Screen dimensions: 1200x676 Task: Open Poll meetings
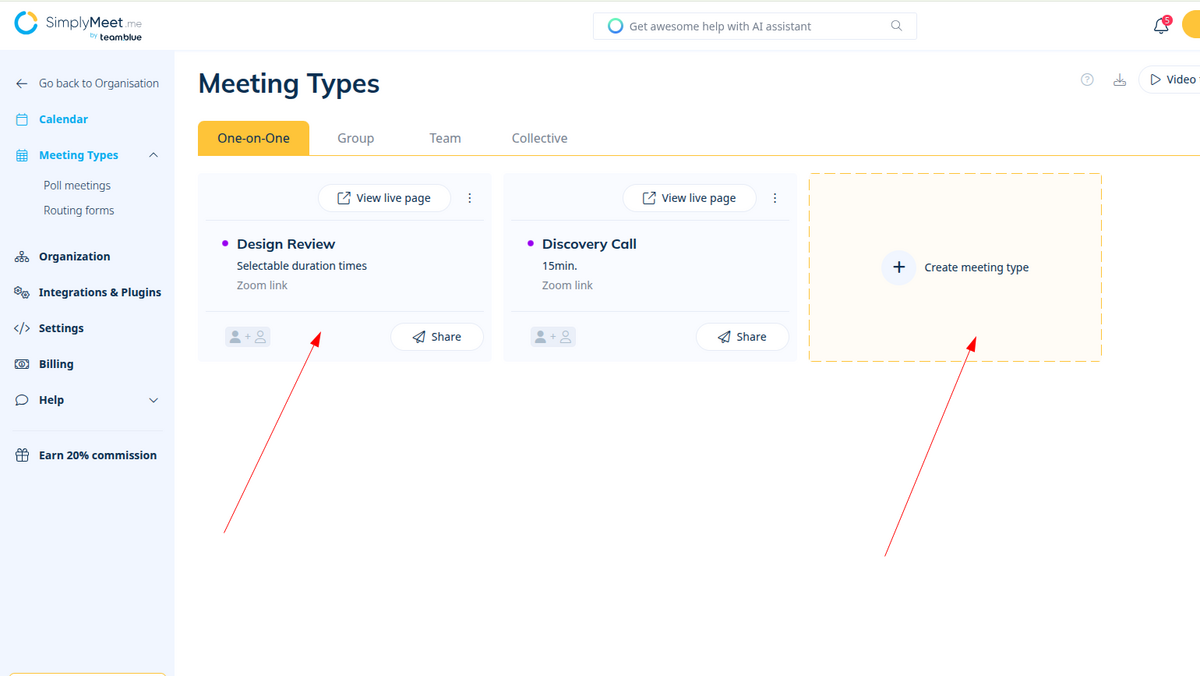pyautogui.click(x=77, y=186)
